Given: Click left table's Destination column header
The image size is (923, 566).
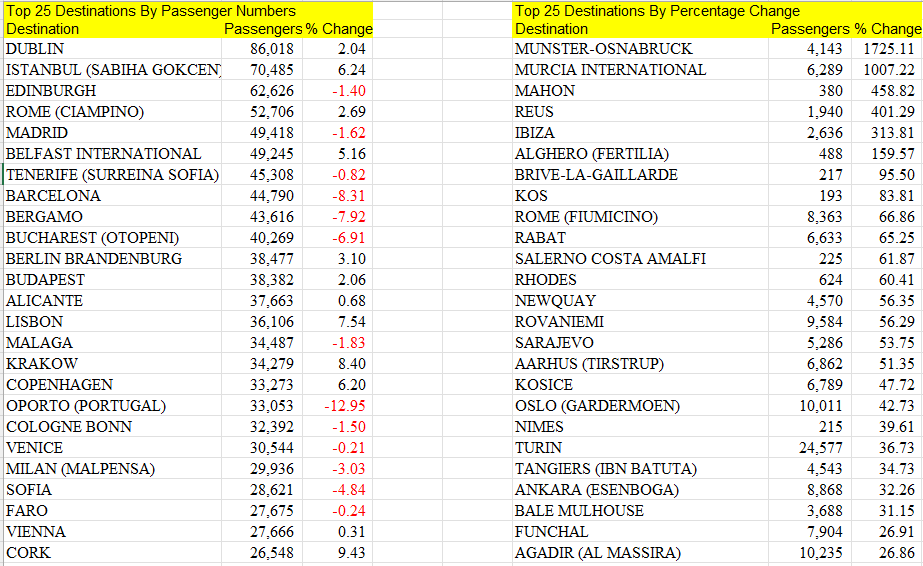Looking at the screenshot, I should (42, 29).
